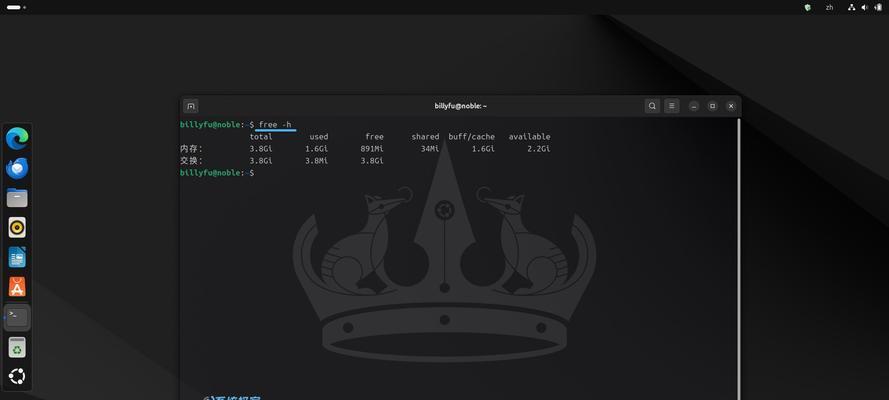Screen dimensions: 889x400
Task: Click the 'available' column header
Action: [x=530, y=137]
